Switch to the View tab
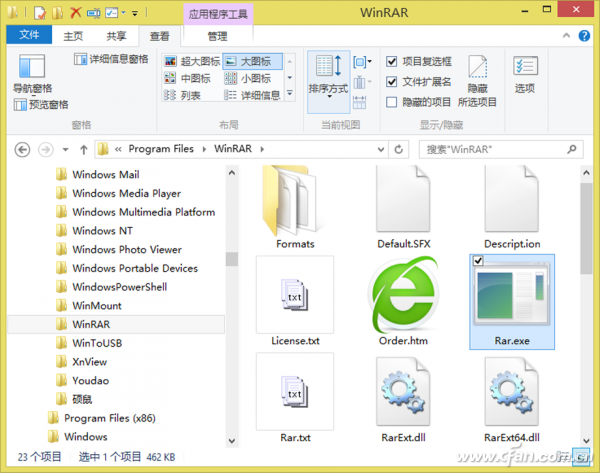This screenshot has height=473, width=600. point(159,36)
